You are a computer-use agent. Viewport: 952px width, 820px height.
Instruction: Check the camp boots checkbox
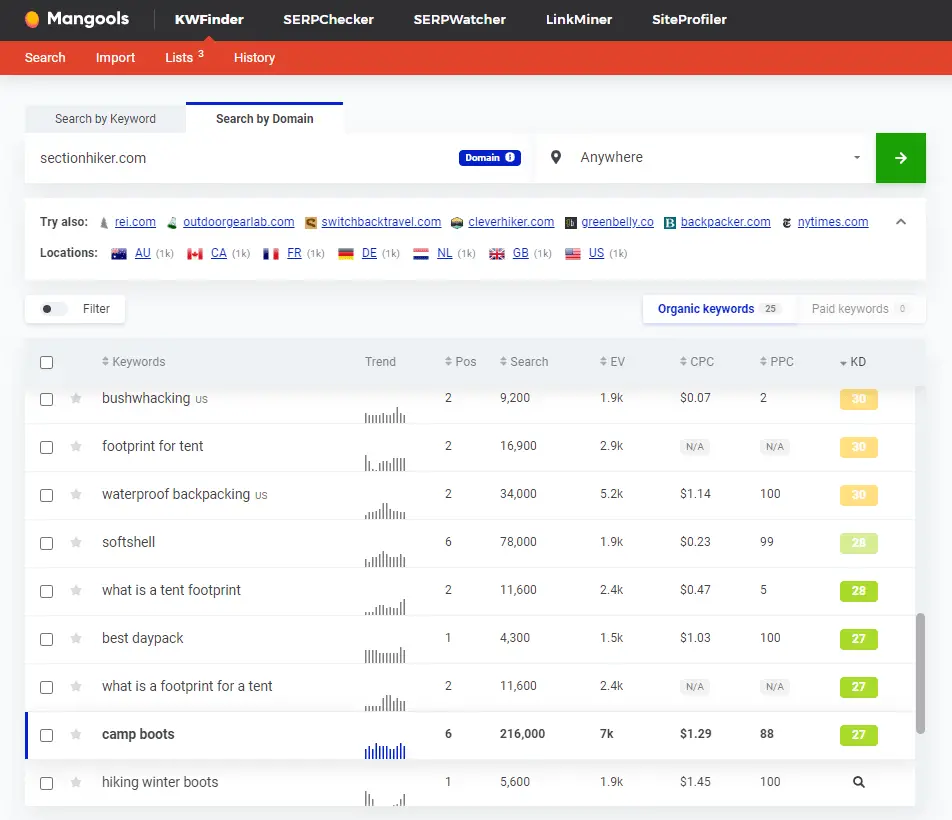pos(46,735)
